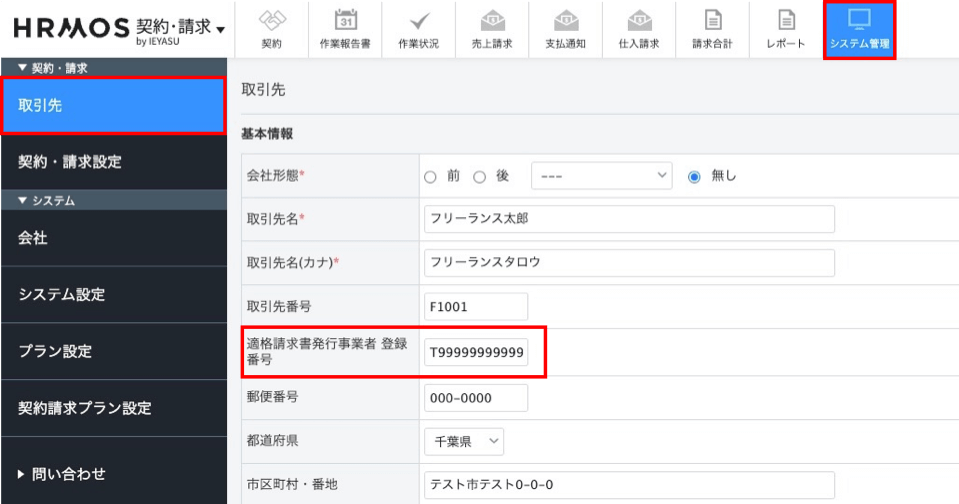The width and height of the screenshot is (959, 504).
Task: Select the 前 company form radio
Action: click(x=431, y=177)
